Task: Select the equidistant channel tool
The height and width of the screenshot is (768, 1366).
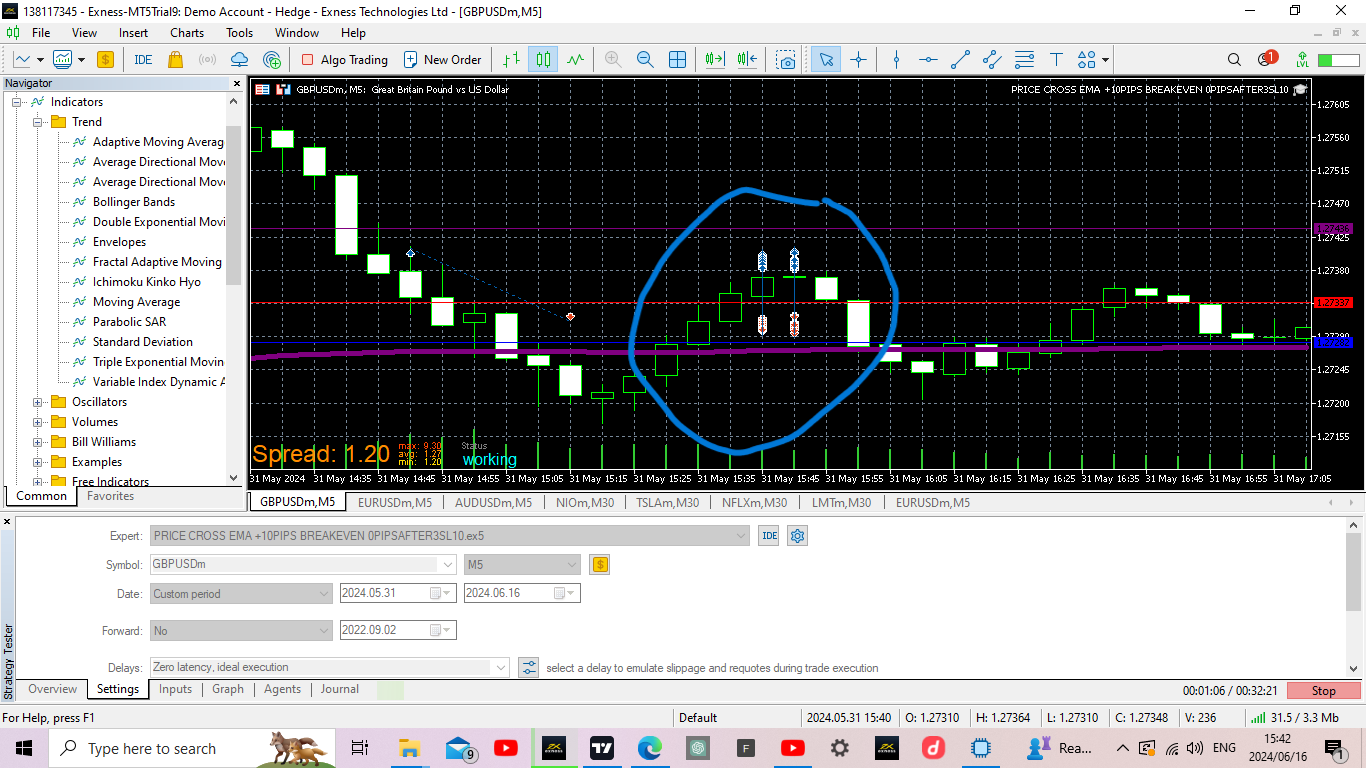Action: 992,60
